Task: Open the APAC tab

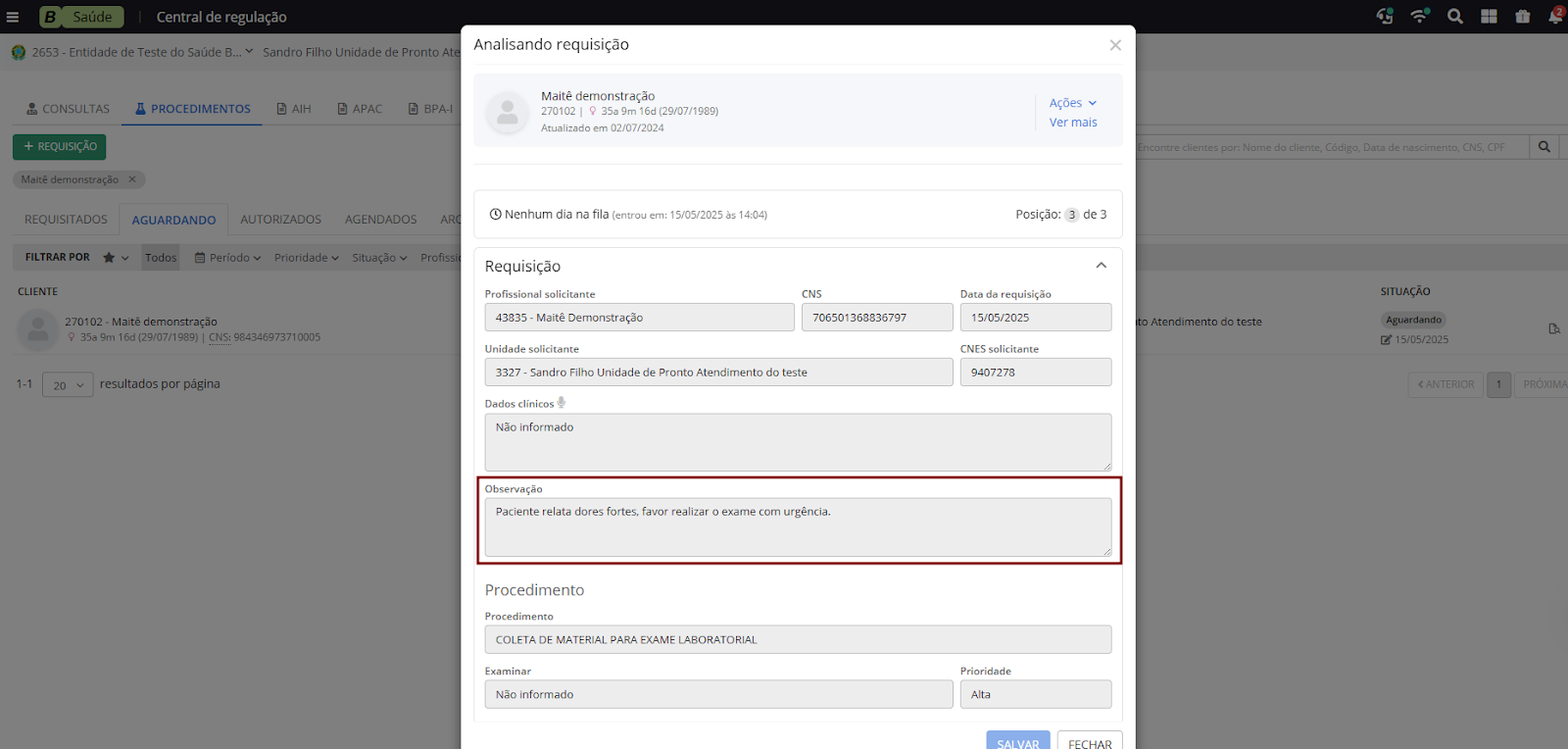Action: [360, 109]
